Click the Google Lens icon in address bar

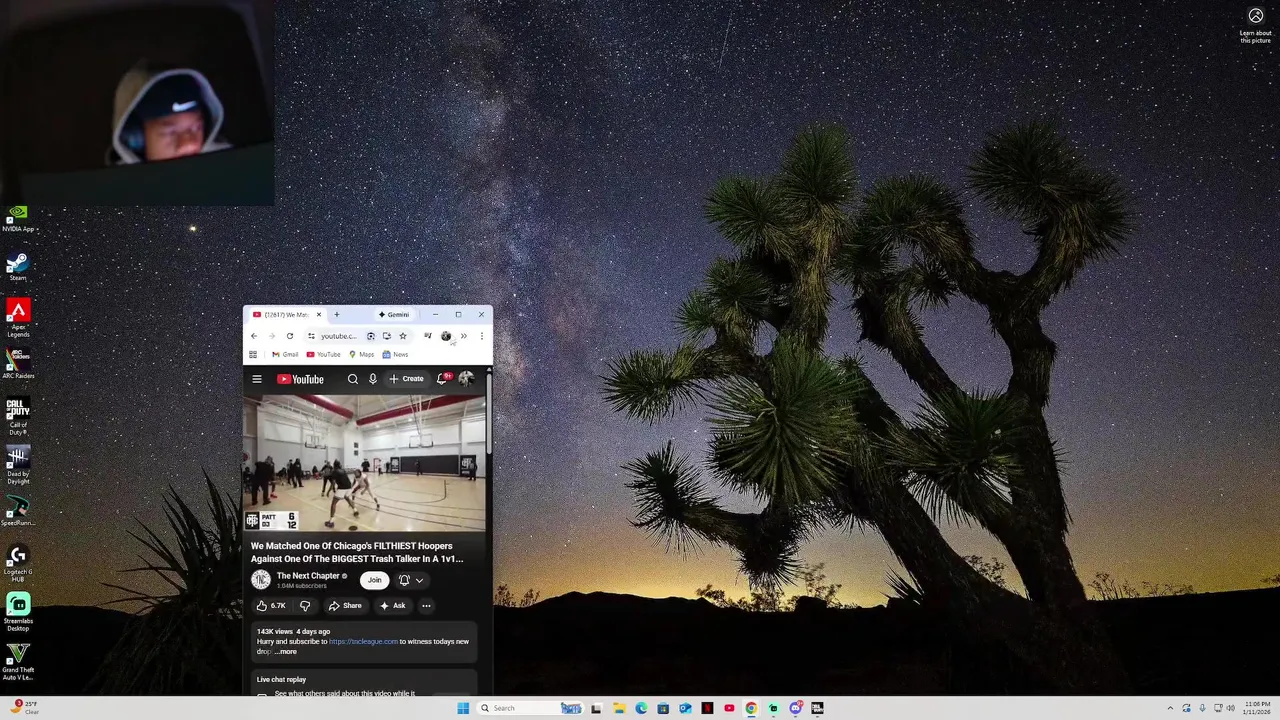click(371, 336)
